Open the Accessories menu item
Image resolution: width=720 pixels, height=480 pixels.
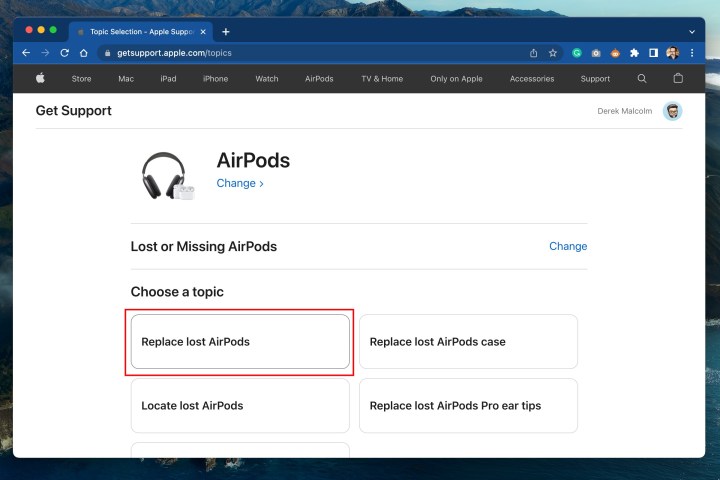(532, 79)
